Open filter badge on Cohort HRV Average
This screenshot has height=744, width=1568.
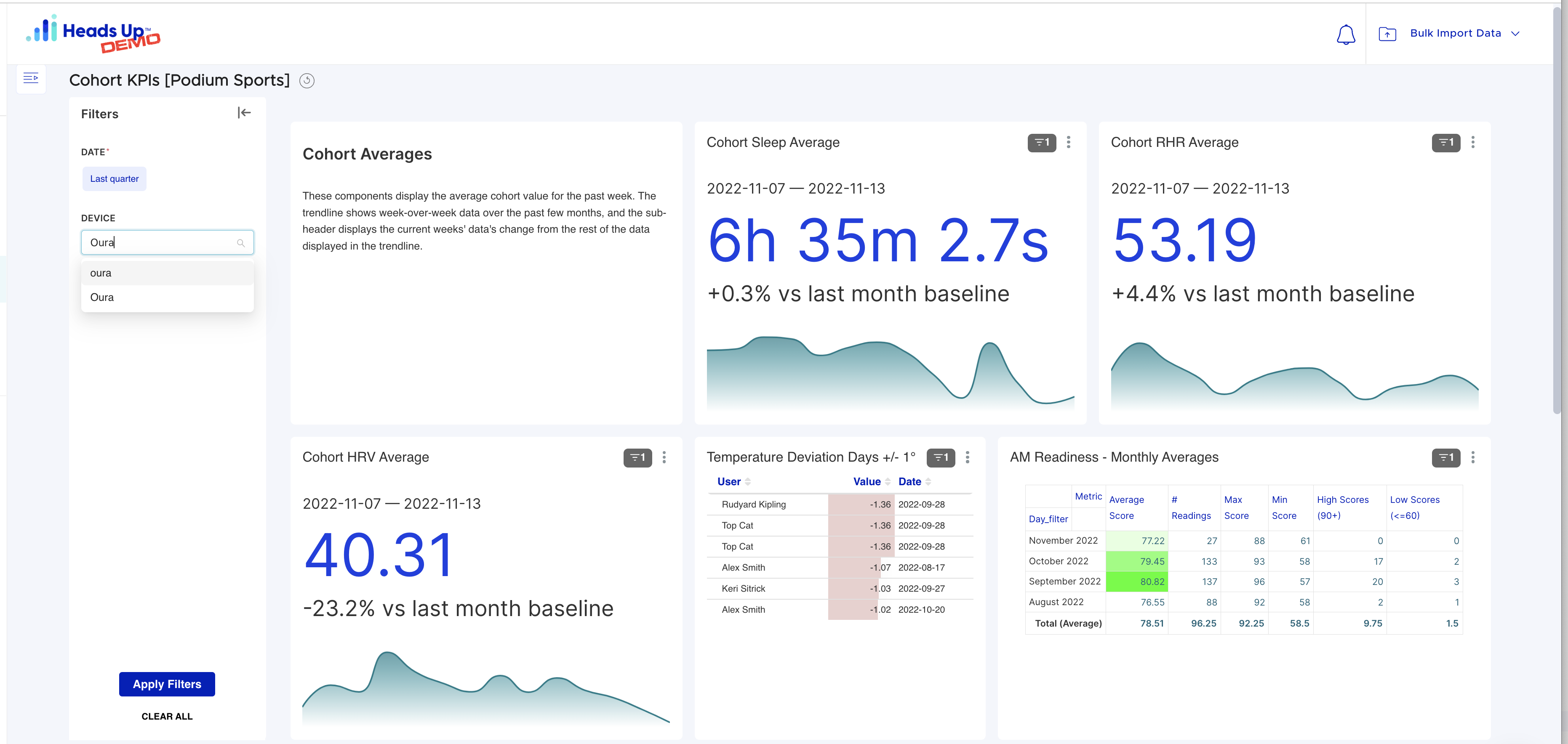(x=637, y=457)
